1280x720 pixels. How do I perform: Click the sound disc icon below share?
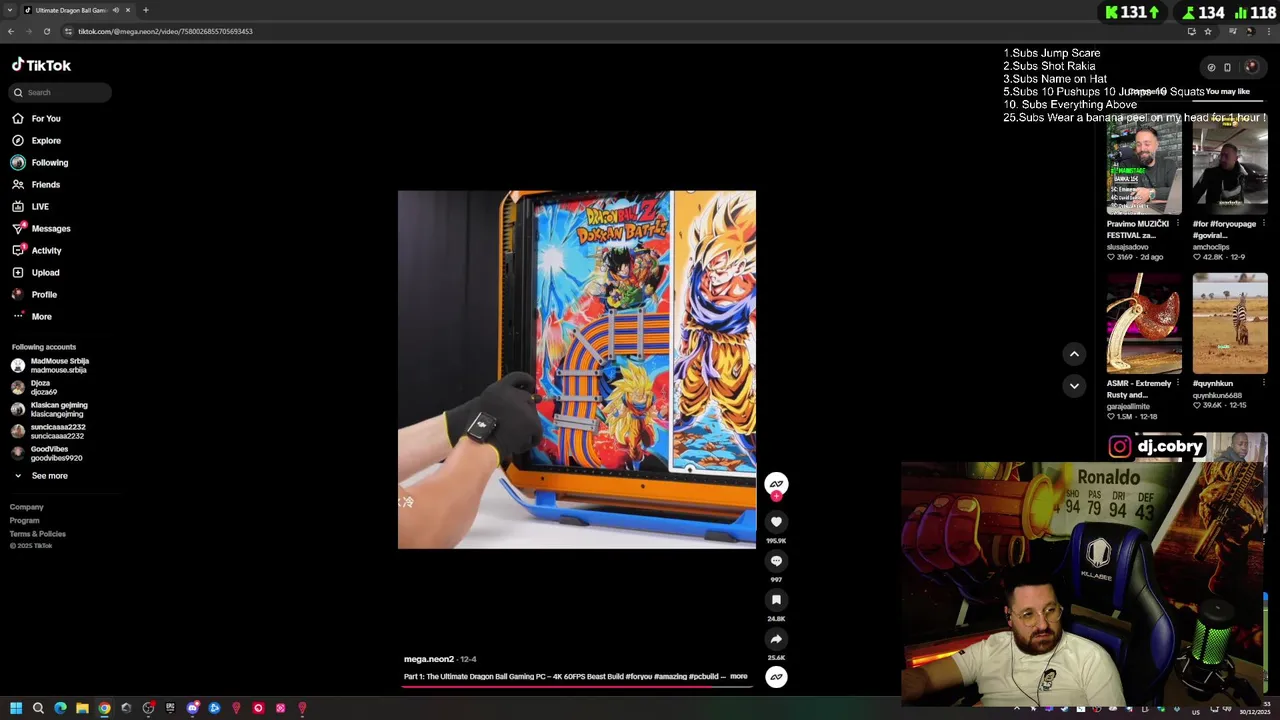click(776, 677)
